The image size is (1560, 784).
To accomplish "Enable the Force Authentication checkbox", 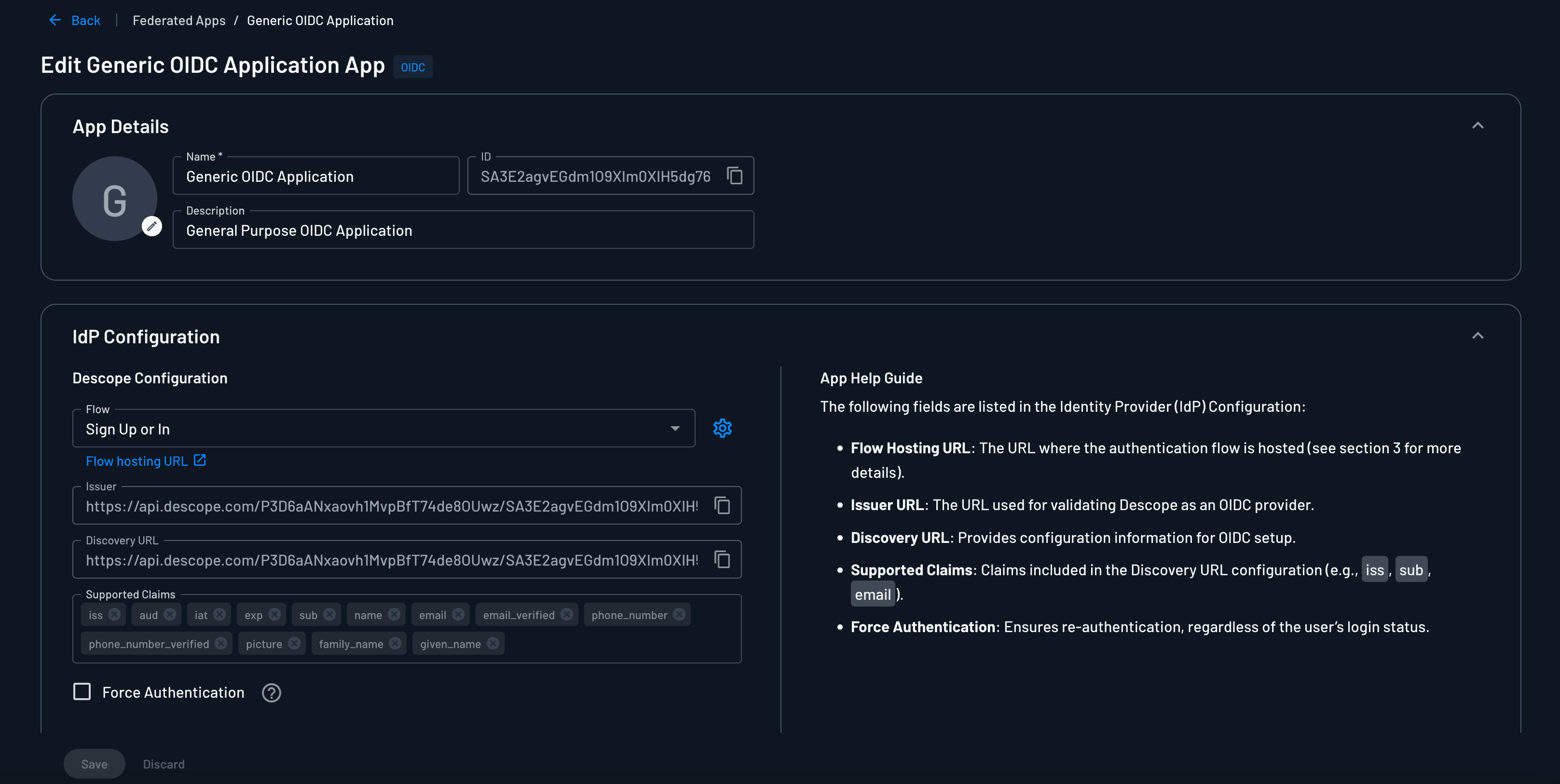I will 82,691.
